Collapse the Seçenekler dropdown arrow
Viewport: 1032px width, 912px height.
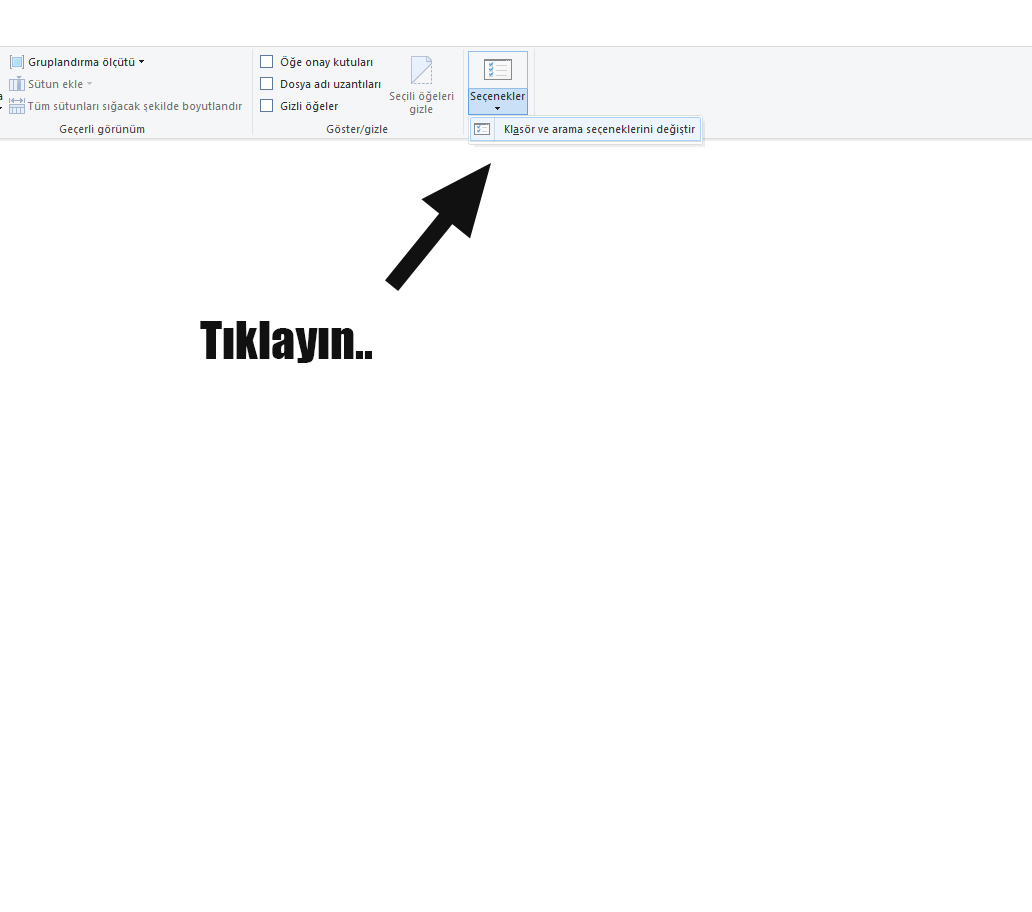click(497, 108)
